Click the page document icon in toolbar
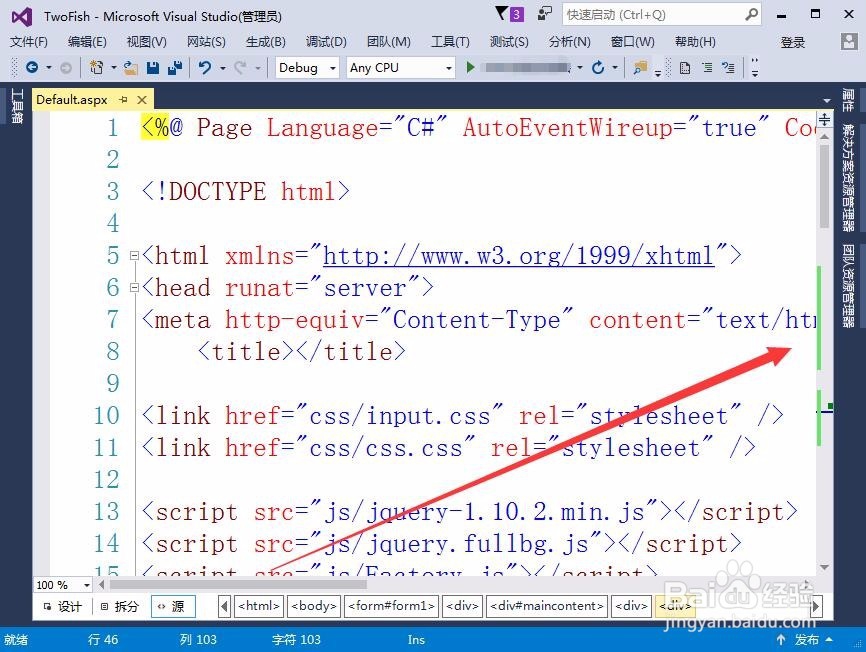Image resolution: width=866 pixels, height=652 pixels. pos(685,68)
